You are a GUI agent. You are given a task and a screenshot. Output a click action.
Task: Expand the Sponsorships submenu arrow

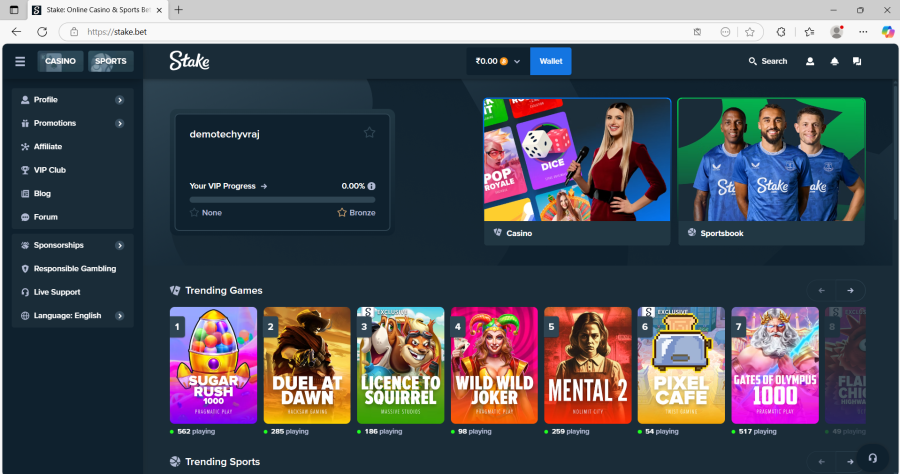click(x=119, y=246)
